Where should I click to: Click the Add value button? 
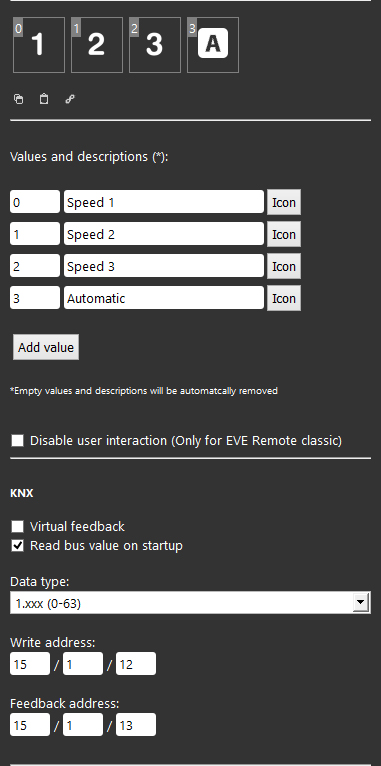point(46,347)
